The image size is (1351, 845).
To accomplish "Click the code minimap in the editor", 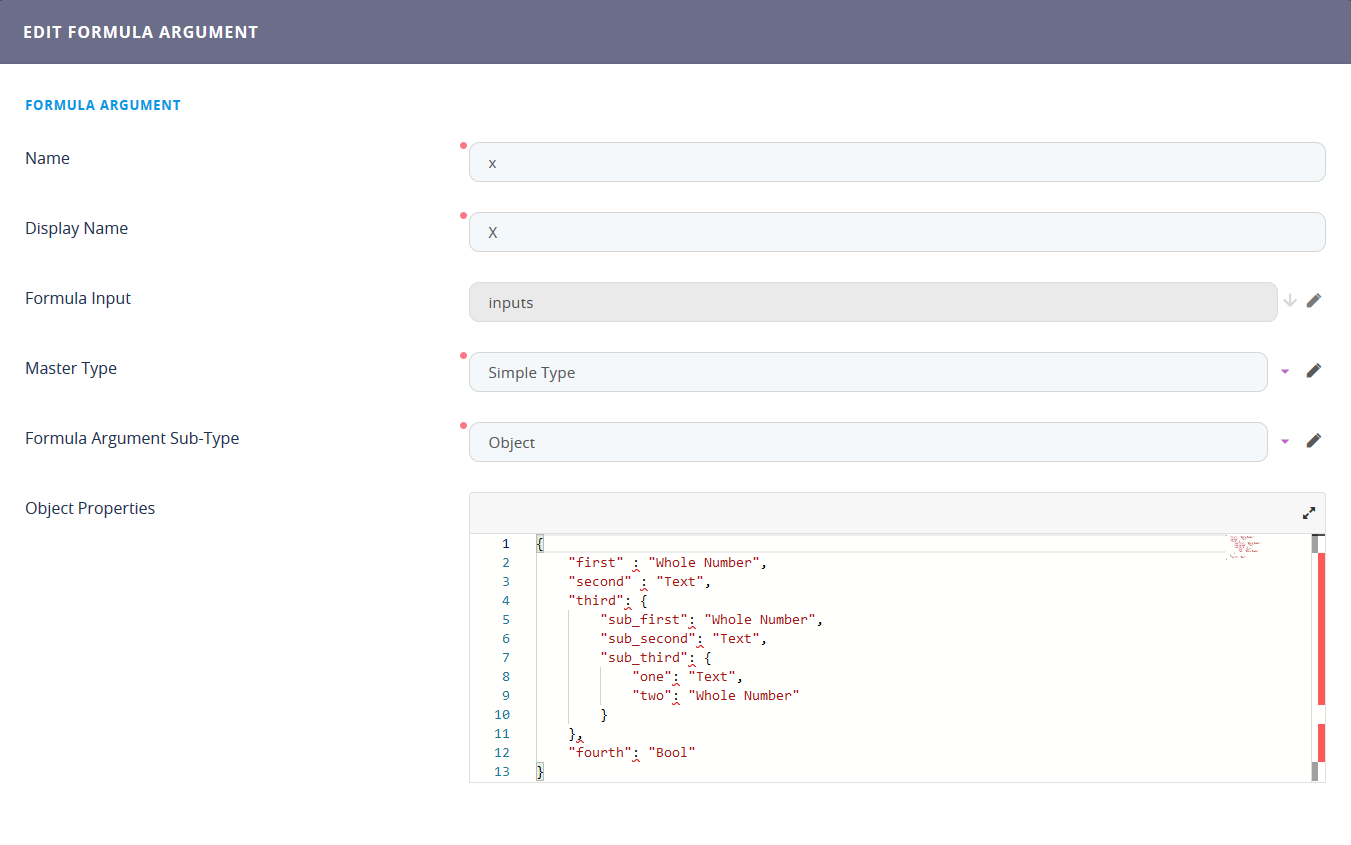I will click(x=1245, y=547).
